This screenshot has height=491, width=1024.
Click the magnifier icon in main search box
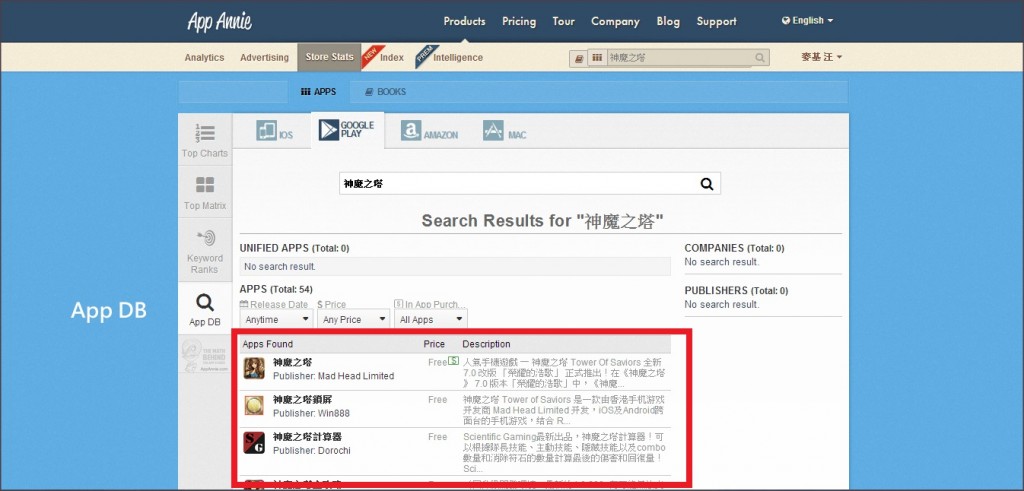tap(707, 184)
